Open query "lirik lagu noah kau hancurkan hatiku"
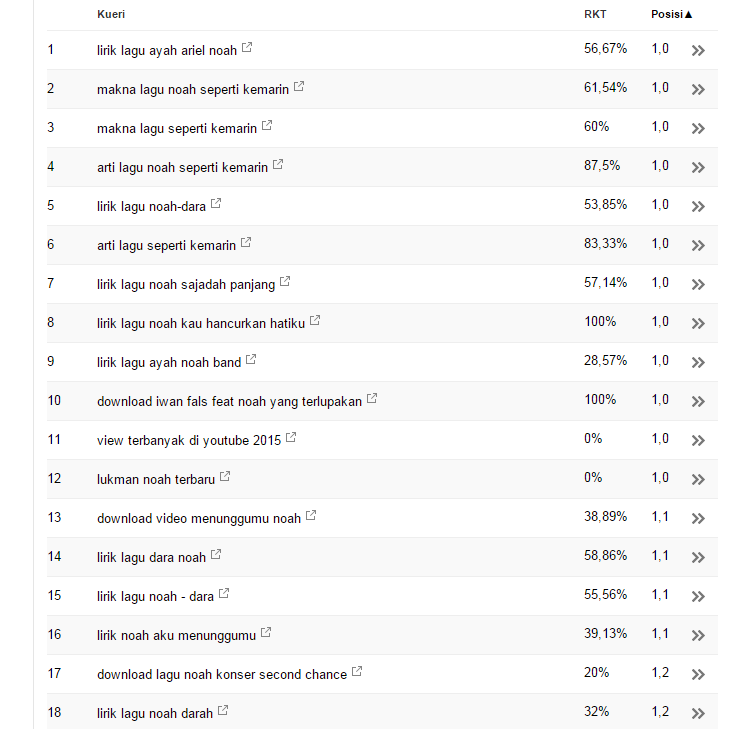This screenshot has height=729, width=745. pyautogui.click(x=200, y=323)
